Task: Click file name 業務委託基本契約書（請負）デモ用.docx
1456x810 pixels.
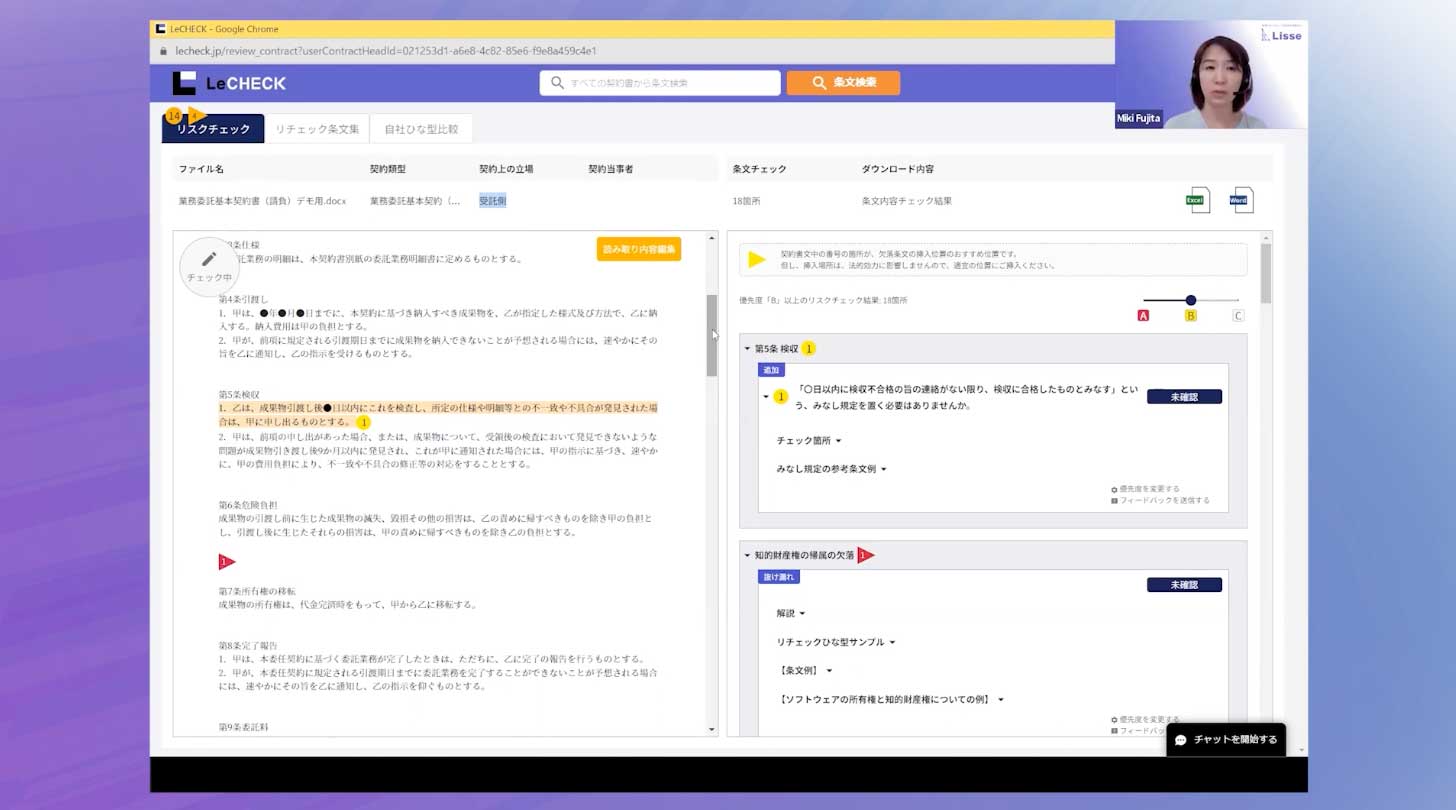Action: (262, 201)
